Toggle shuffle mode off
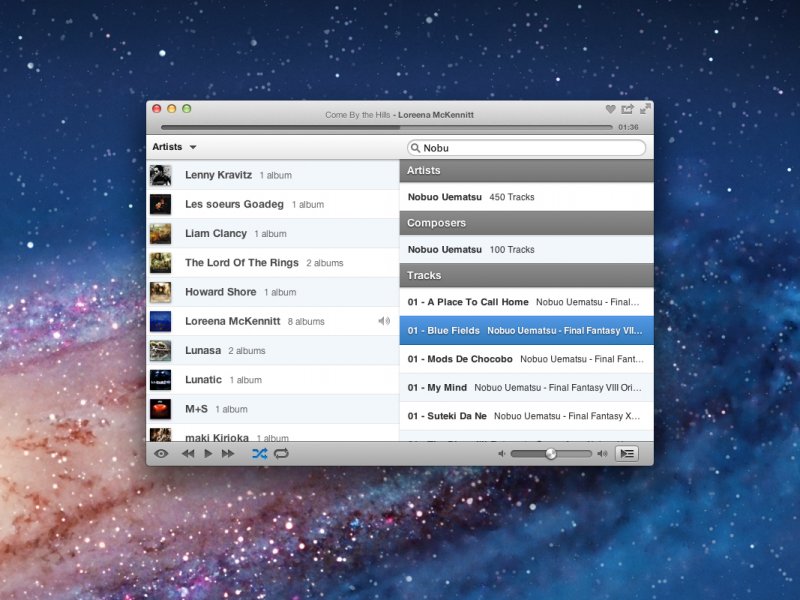800x600 pixels. click(x=259, y=454)
